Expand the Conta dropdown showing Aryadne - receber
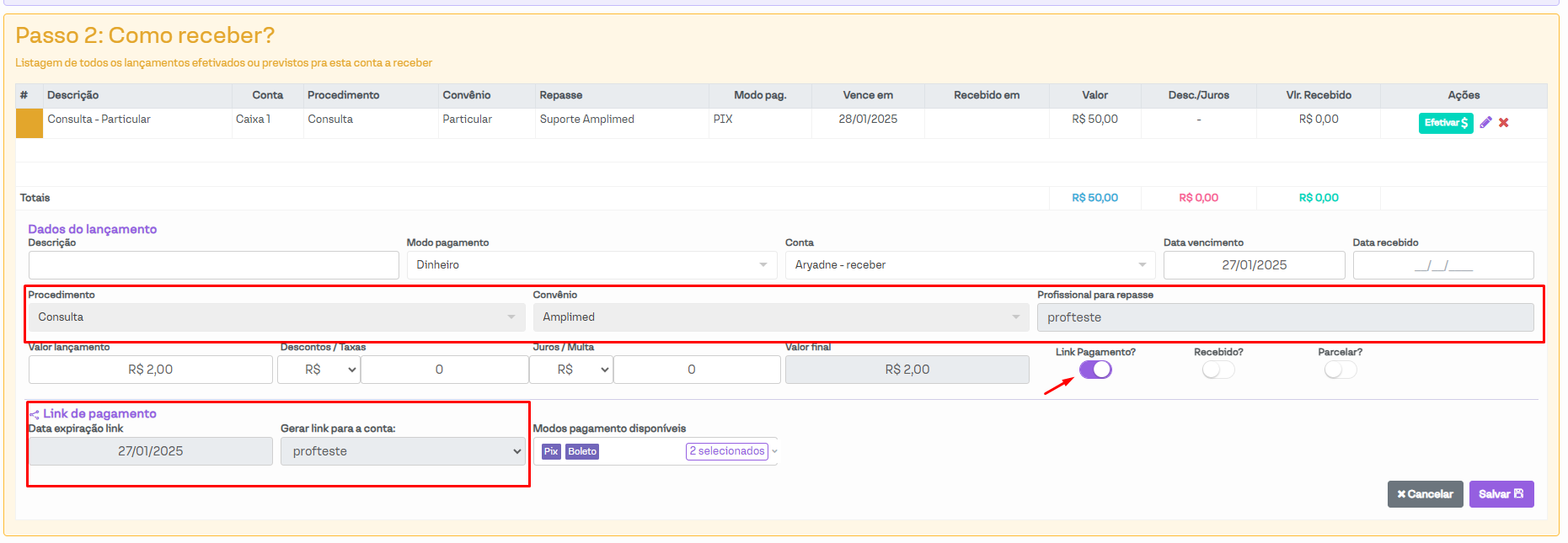This screenshot has width=1568, height=543. pyautogui.click(x=969, y=265)
